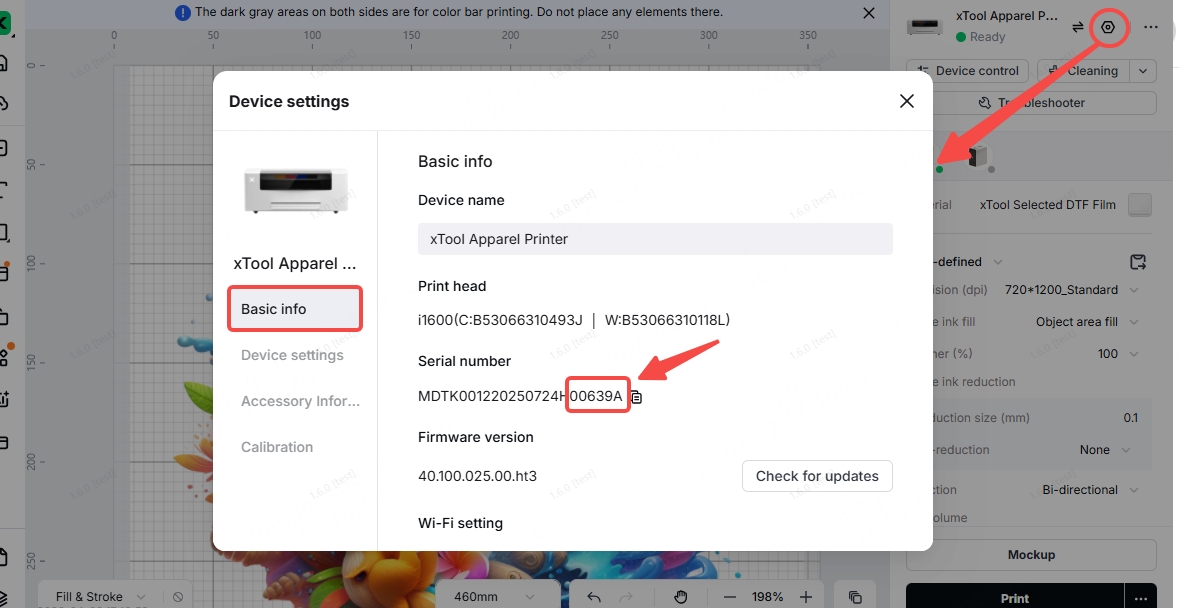The height and width of the screenshot is (608, 1179).
Task: Click the xTool Selected DTF Film material swatch
Action: [x=1140, y=204]
